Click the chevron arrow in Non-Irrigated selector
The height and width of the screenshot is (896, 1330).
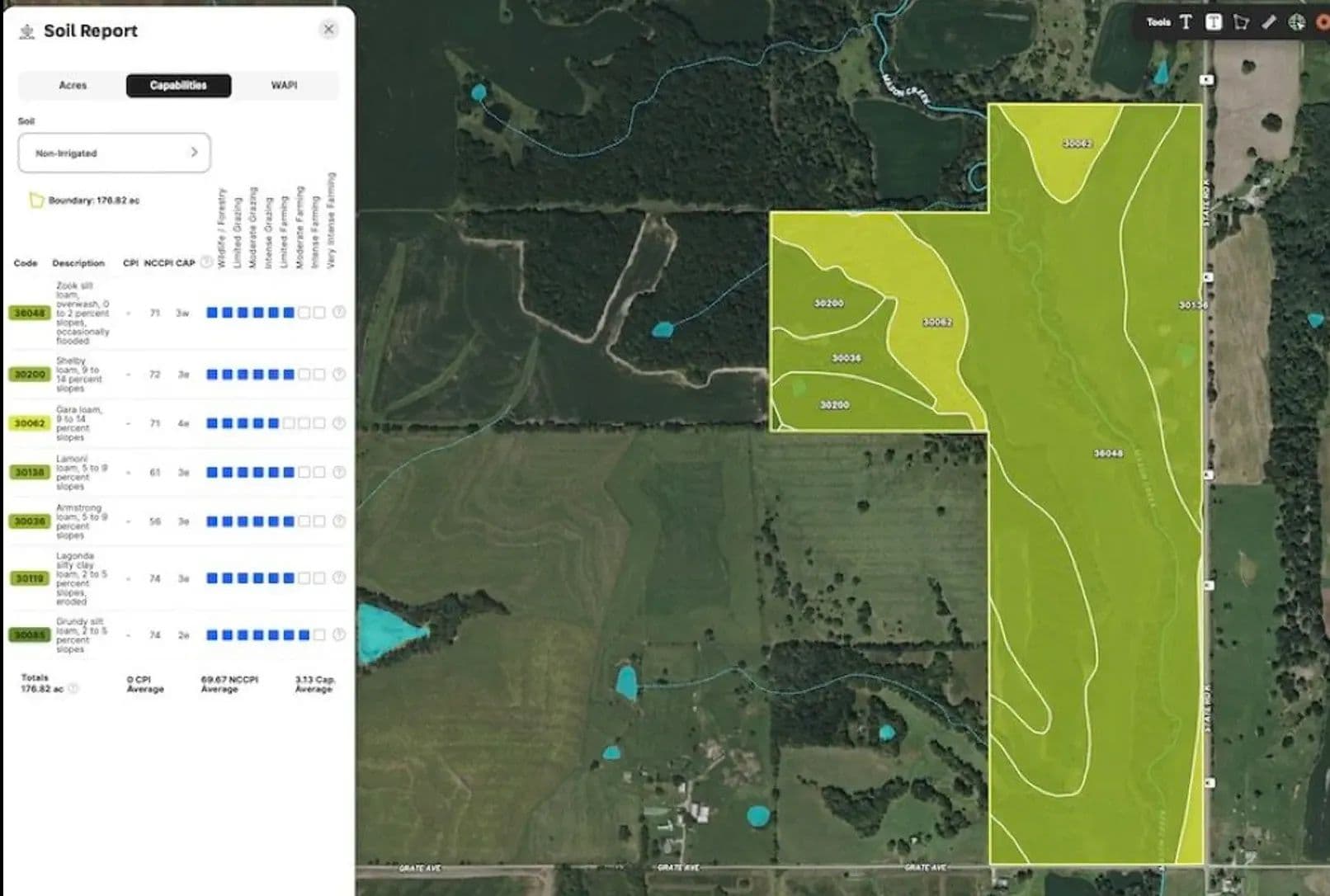coord(194,153)
